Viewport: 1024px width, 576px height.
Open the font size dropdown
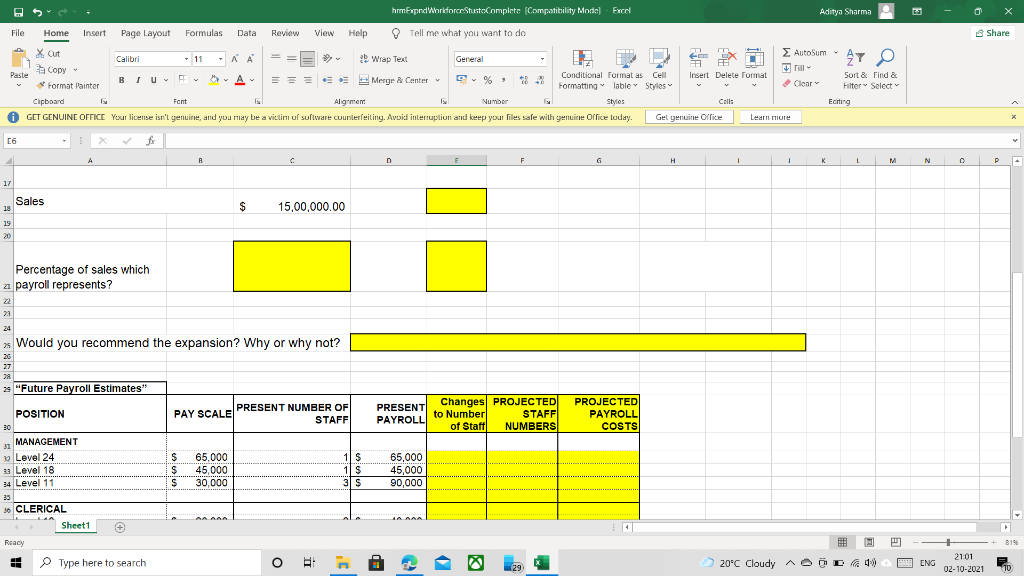(x=221, y=59)
